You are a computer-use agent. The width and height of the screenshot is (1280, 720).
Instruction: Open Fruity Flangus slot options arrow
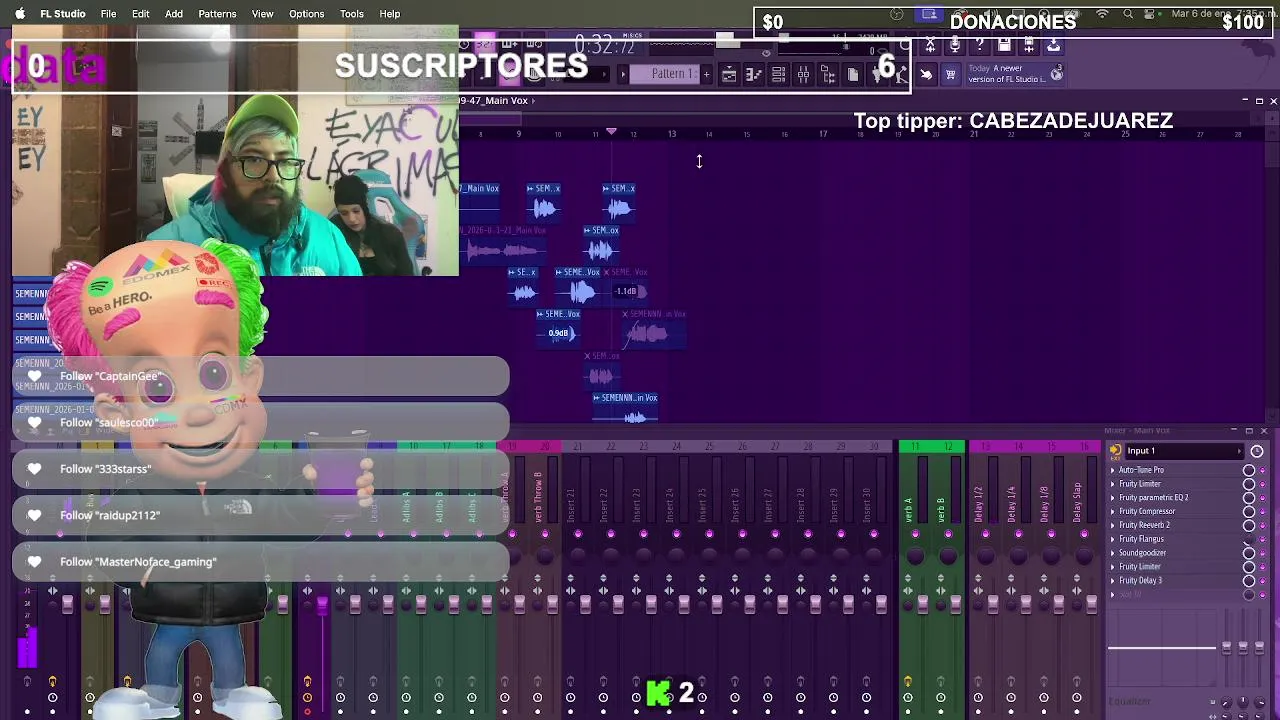1113,539
